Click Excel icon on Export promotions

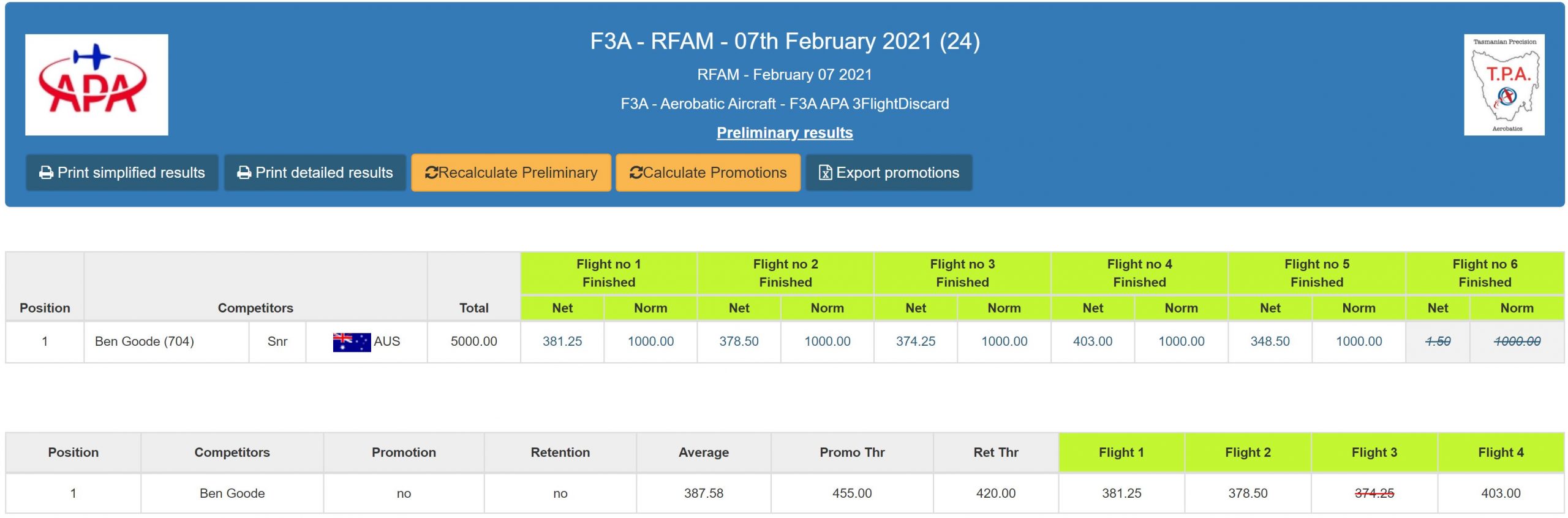(x=825, y=173)
